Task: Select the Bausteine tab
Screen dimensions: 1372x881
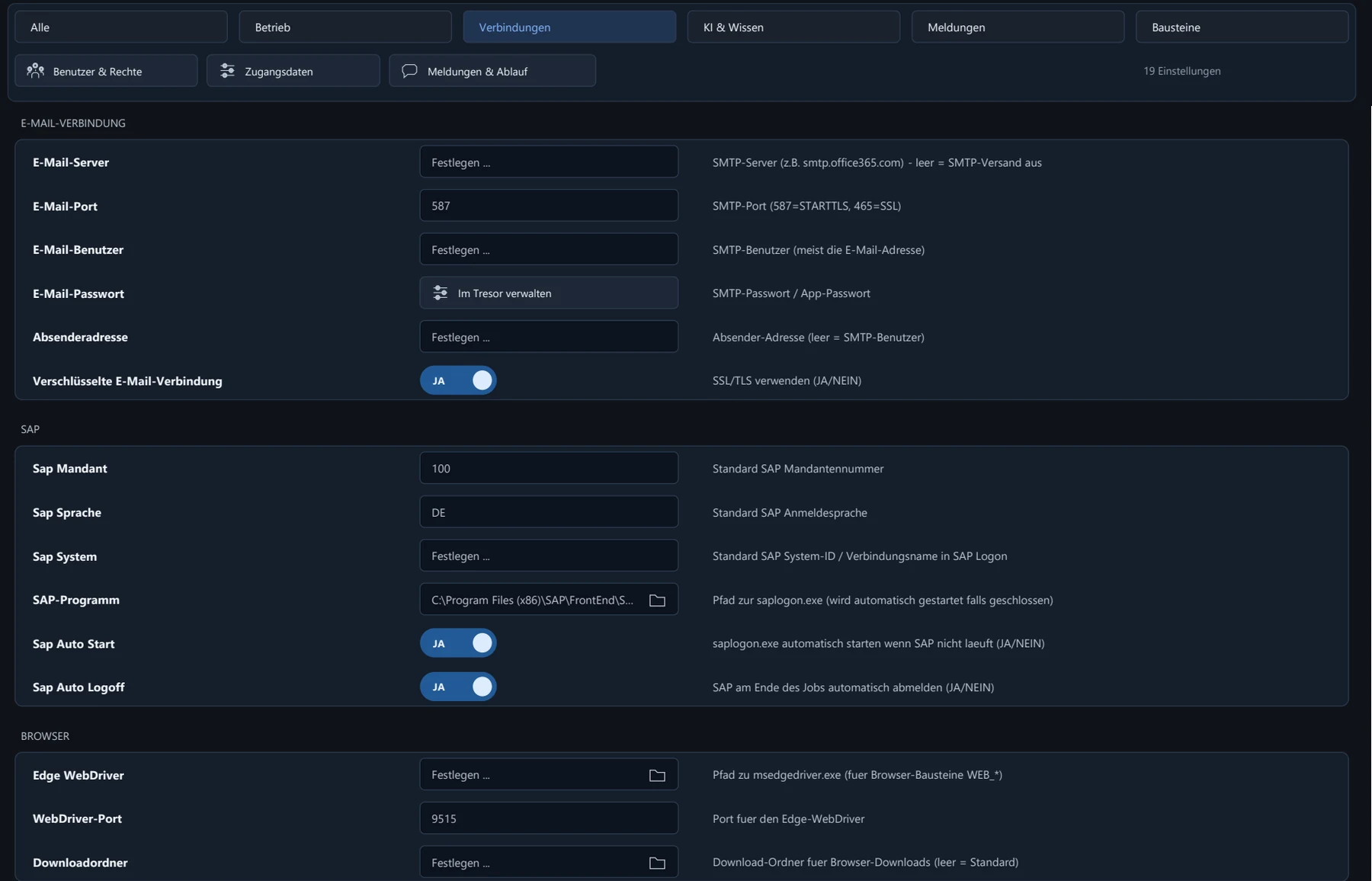Action: tap(1242, 27)
